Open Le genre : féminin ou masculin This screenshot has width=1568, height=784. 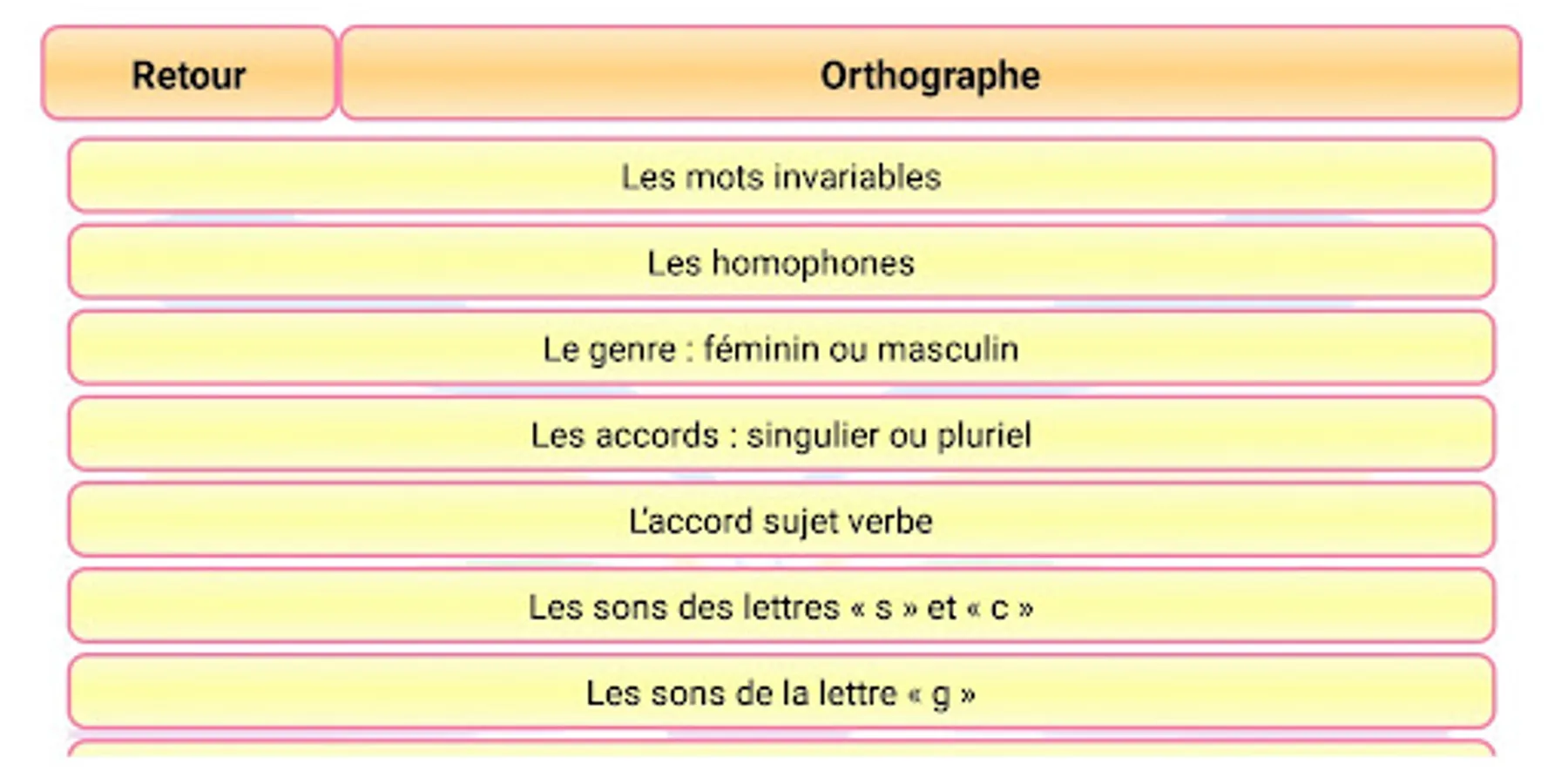point(781,348)
